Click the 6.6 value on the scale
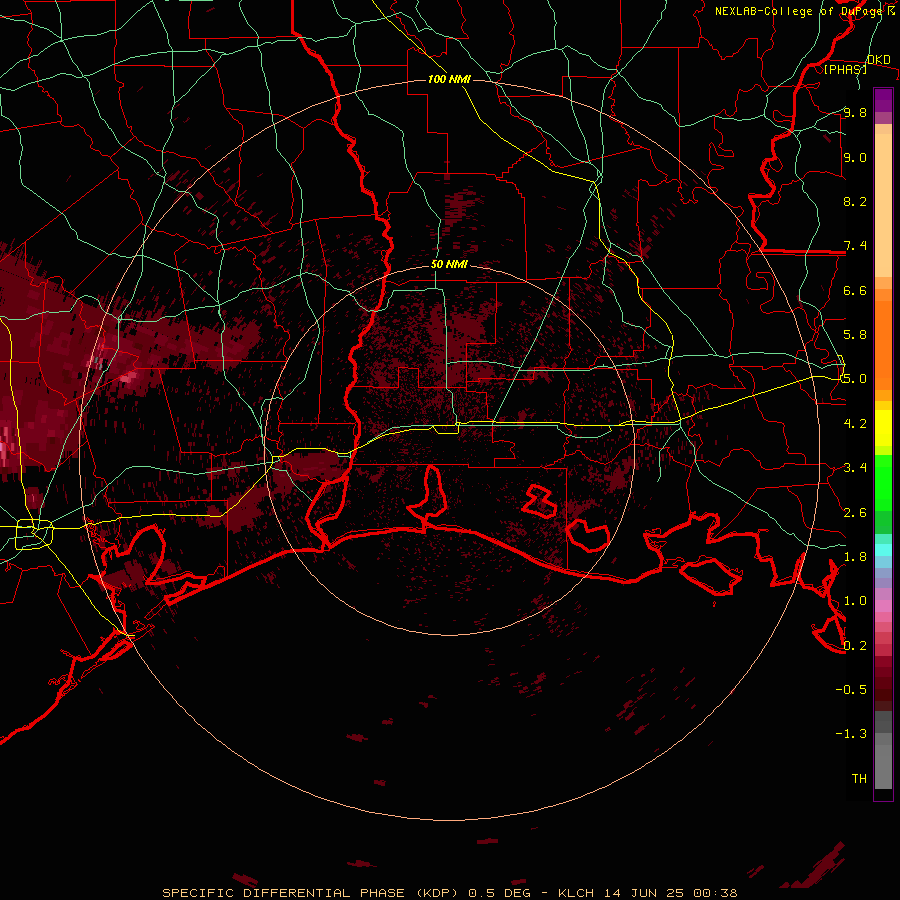The image size is (900, 900). [x=855, y=290]
